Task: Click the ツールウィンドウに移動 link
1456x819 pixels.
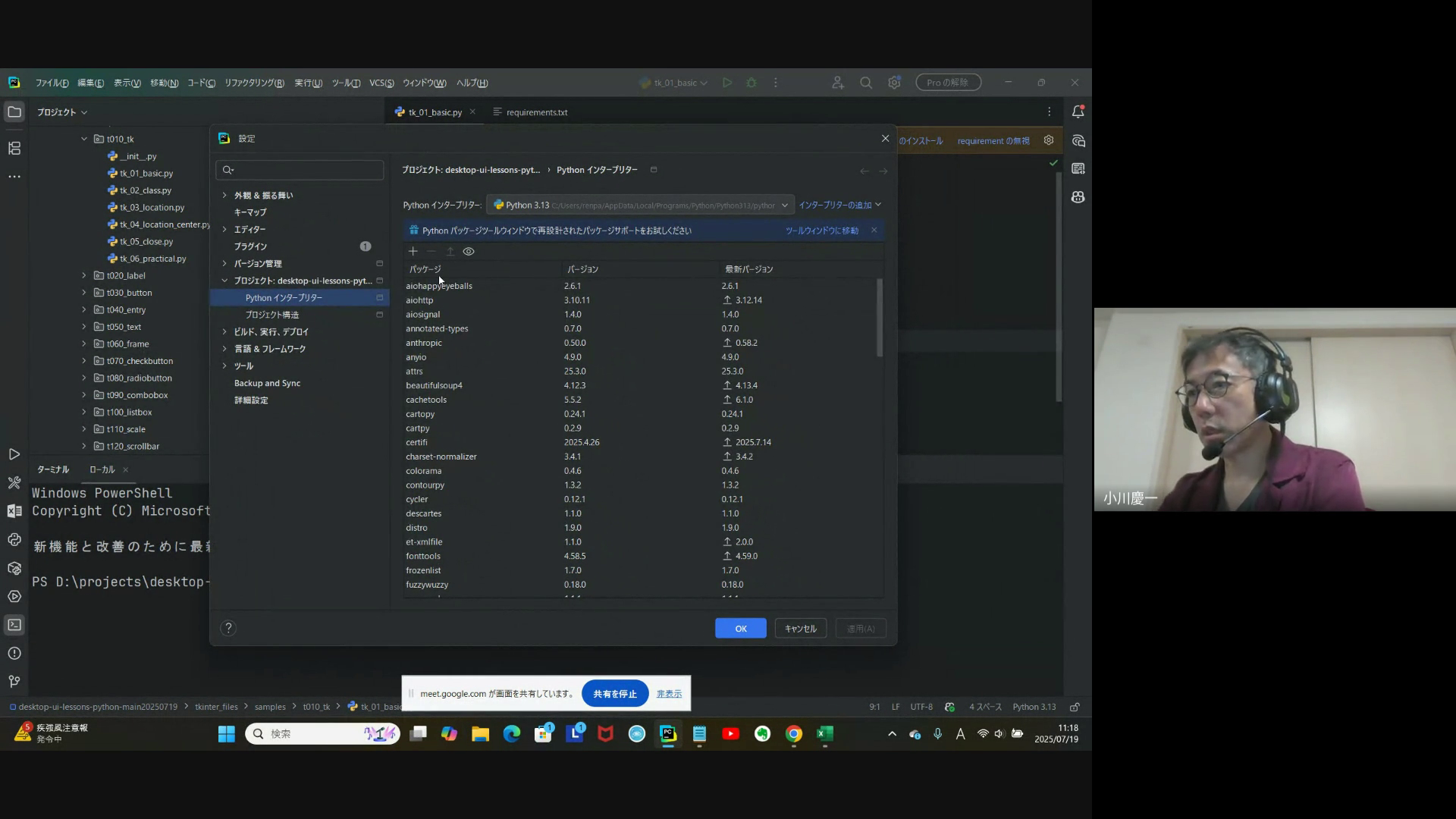Action: click(821, 231)
